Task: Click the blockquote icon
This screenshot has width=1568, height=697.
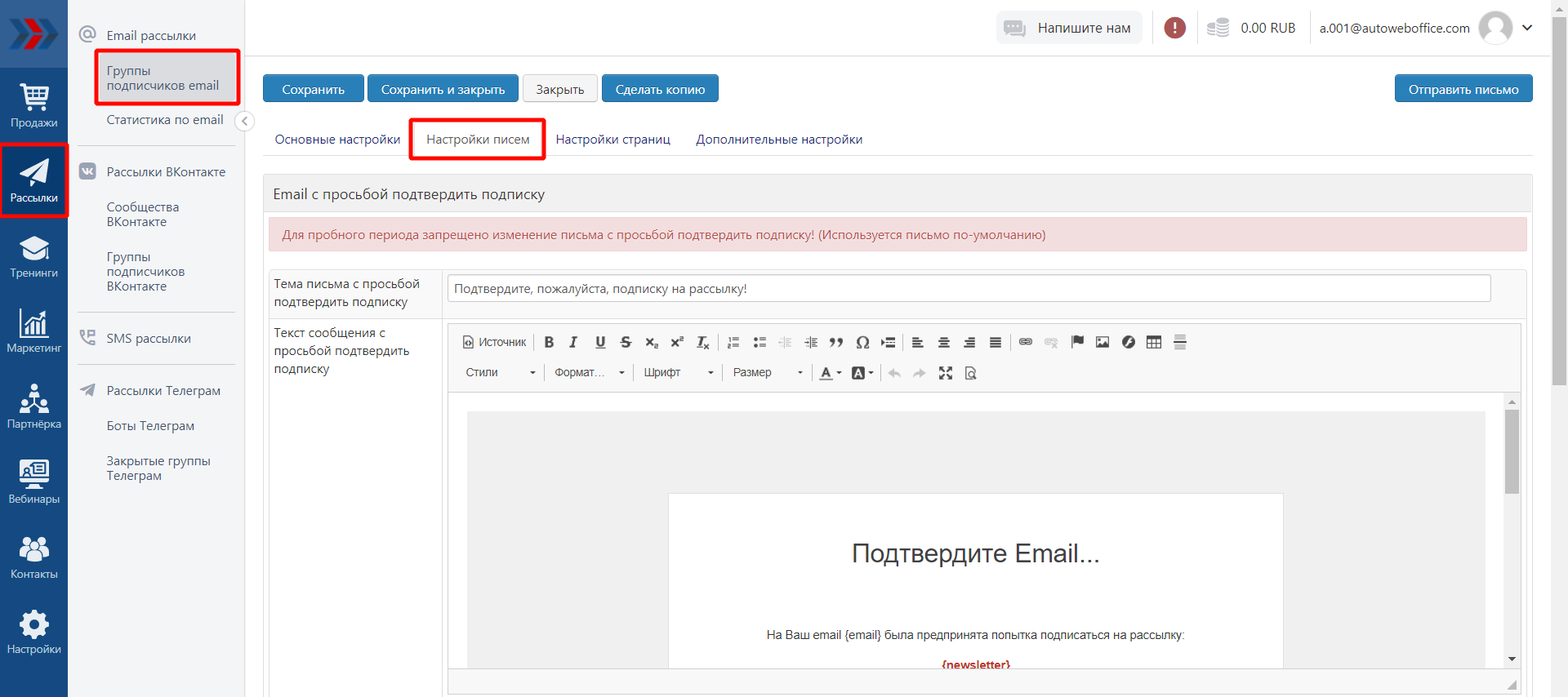Action: 836,342
